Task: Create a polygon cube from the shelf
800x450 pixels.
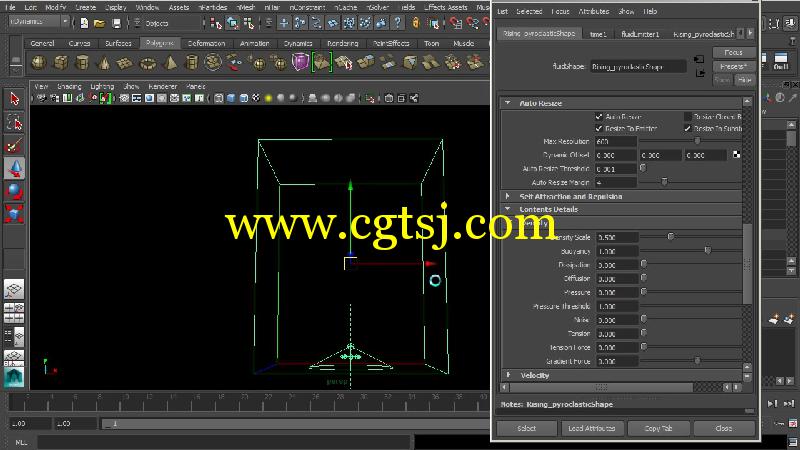Action: [61, 62]
